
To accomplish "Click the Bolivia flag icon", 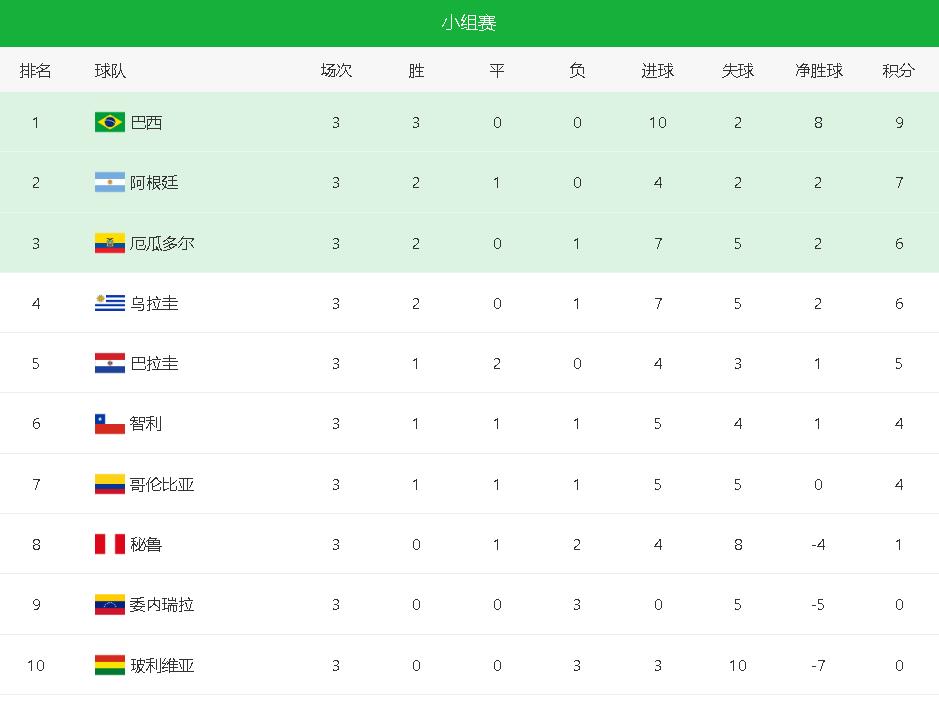I will click(109, 665).
